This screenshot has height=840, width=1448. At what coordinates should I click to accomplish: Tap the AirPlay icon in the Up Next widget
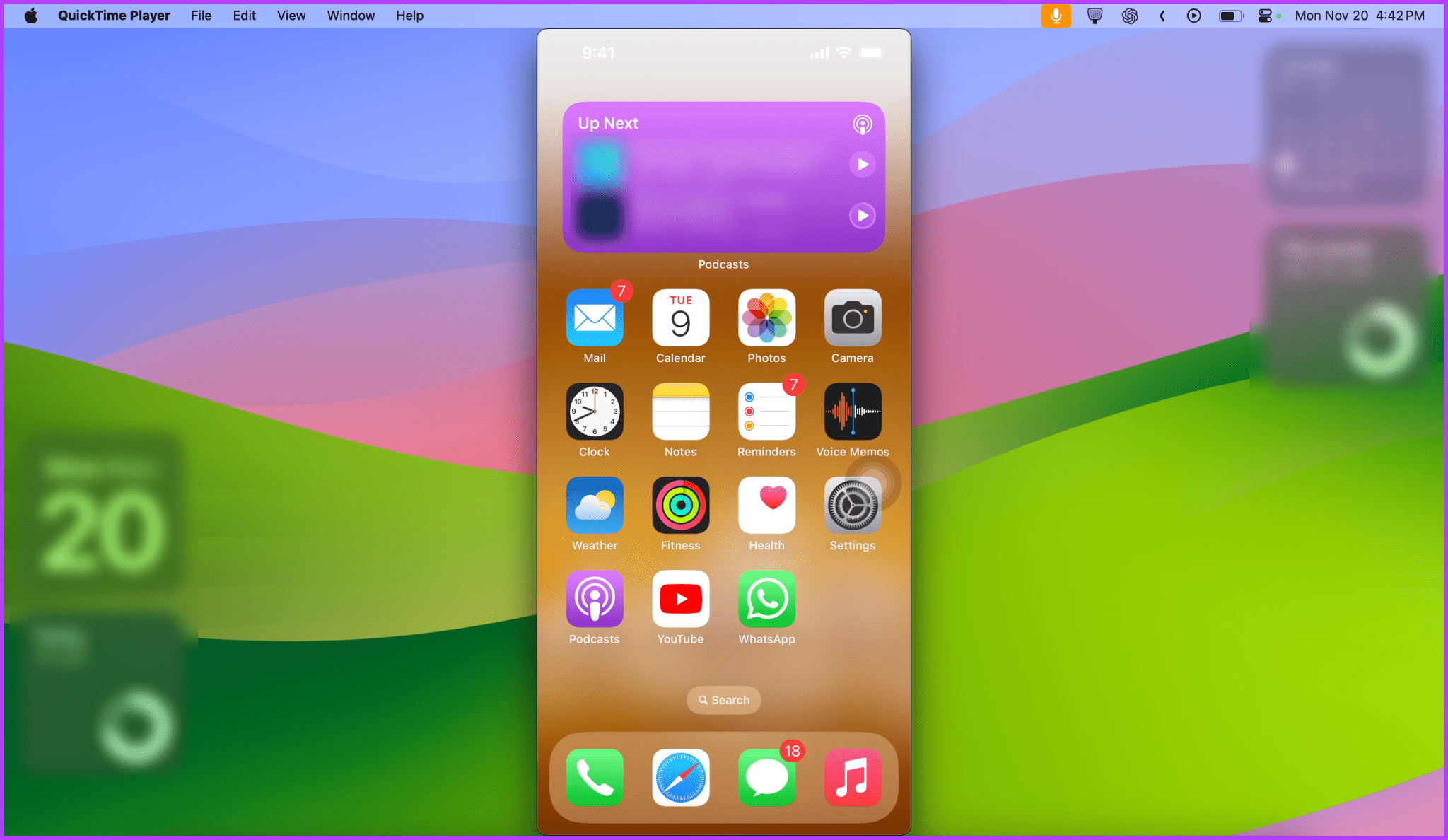click(861, 124)
